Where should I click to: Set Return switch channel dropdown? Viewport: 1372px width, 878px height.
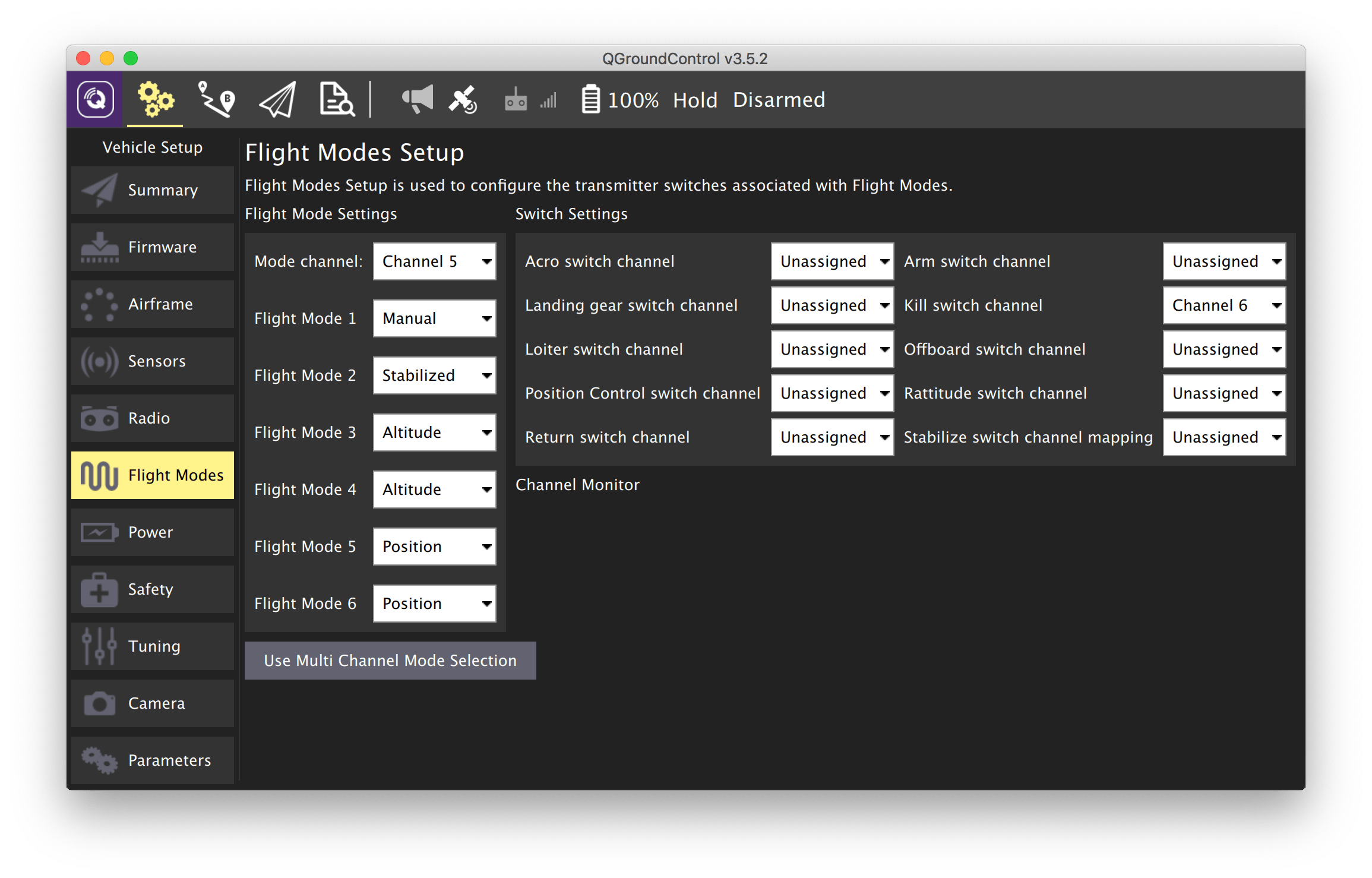[833, 437]
